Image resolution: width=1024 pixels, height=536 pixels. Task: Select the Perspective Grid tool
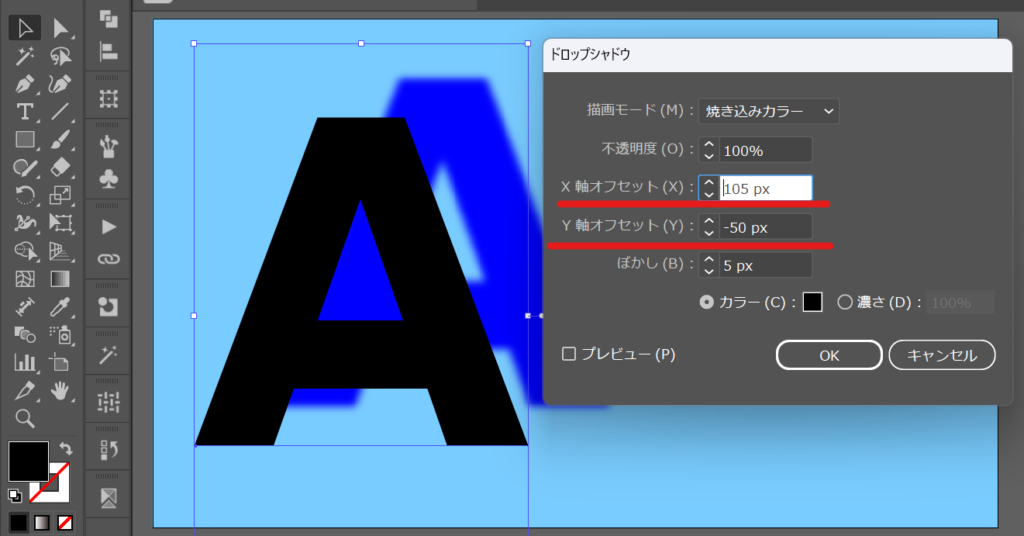[60, 251]
